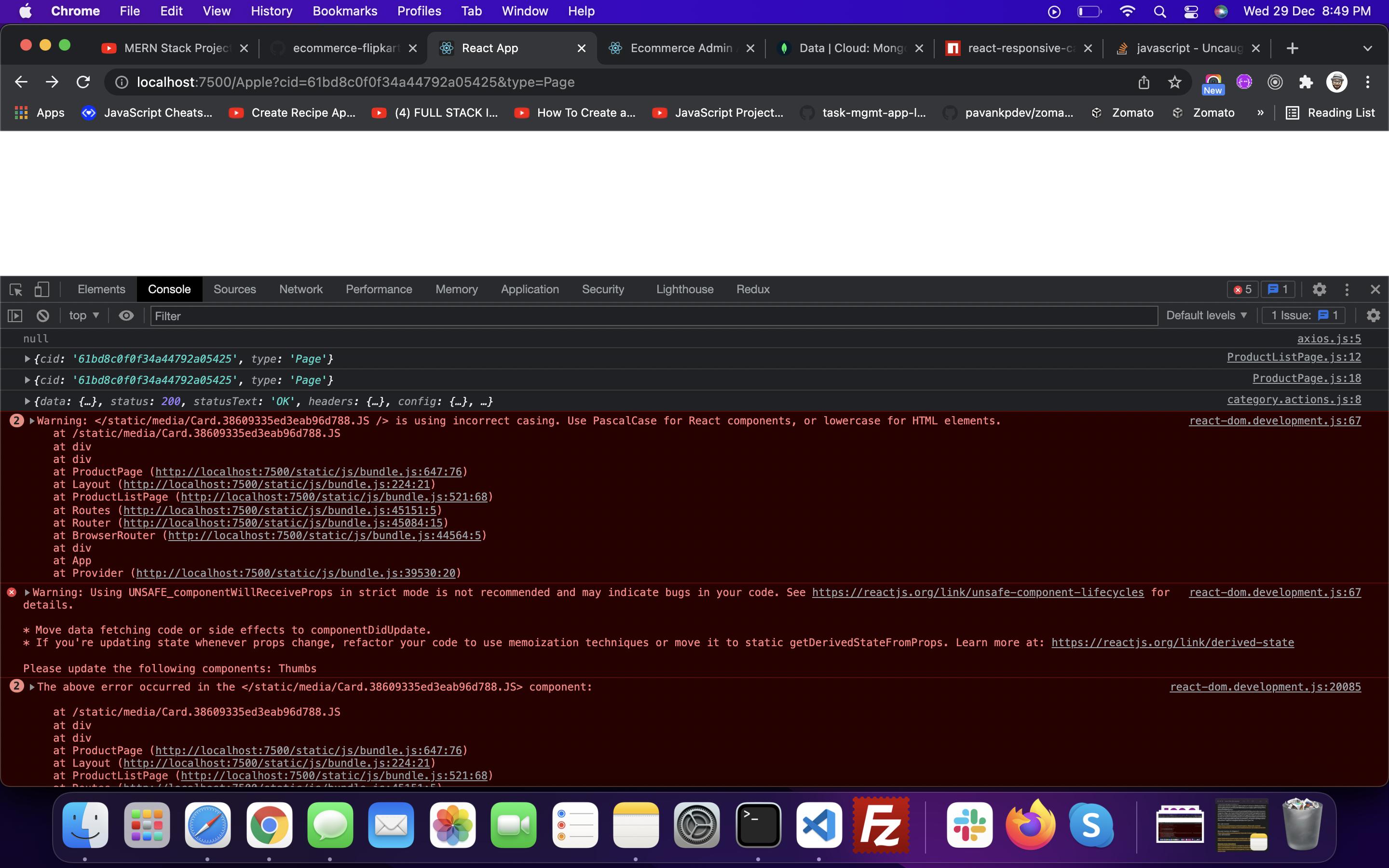Screen dimensions: 1389x868
Task: Open Chrome three-dot menu
Action: tap(1368, 82)
